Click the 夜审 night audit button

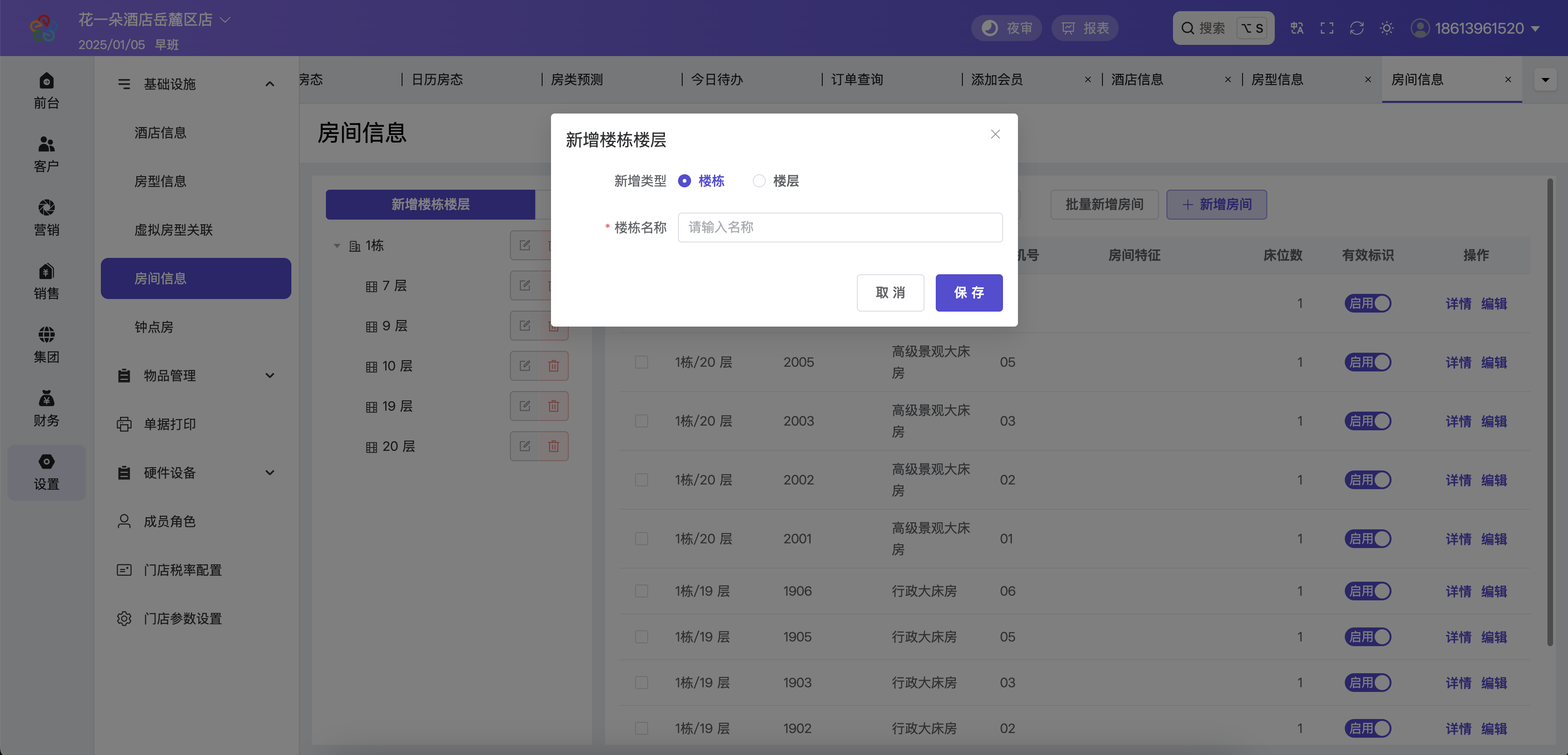(1007, 28)
